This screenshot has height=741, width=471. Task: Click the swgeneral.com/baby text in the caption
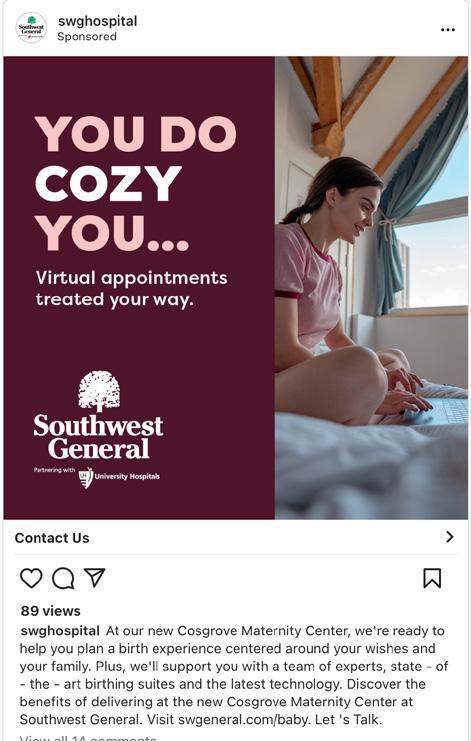(x=244, y=720)
